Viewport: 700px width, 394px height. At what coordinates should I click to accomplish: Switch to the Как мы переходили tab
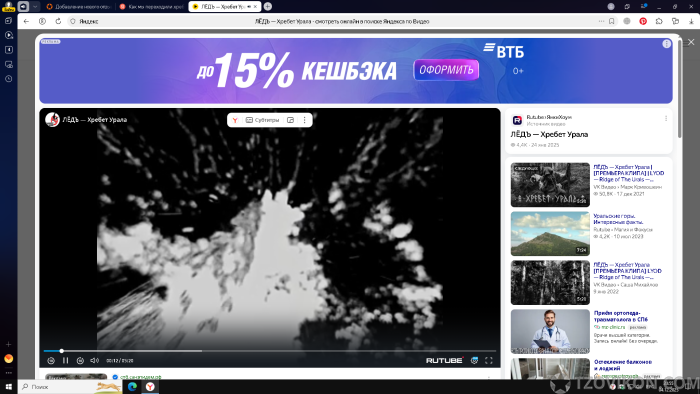[151, 7]
